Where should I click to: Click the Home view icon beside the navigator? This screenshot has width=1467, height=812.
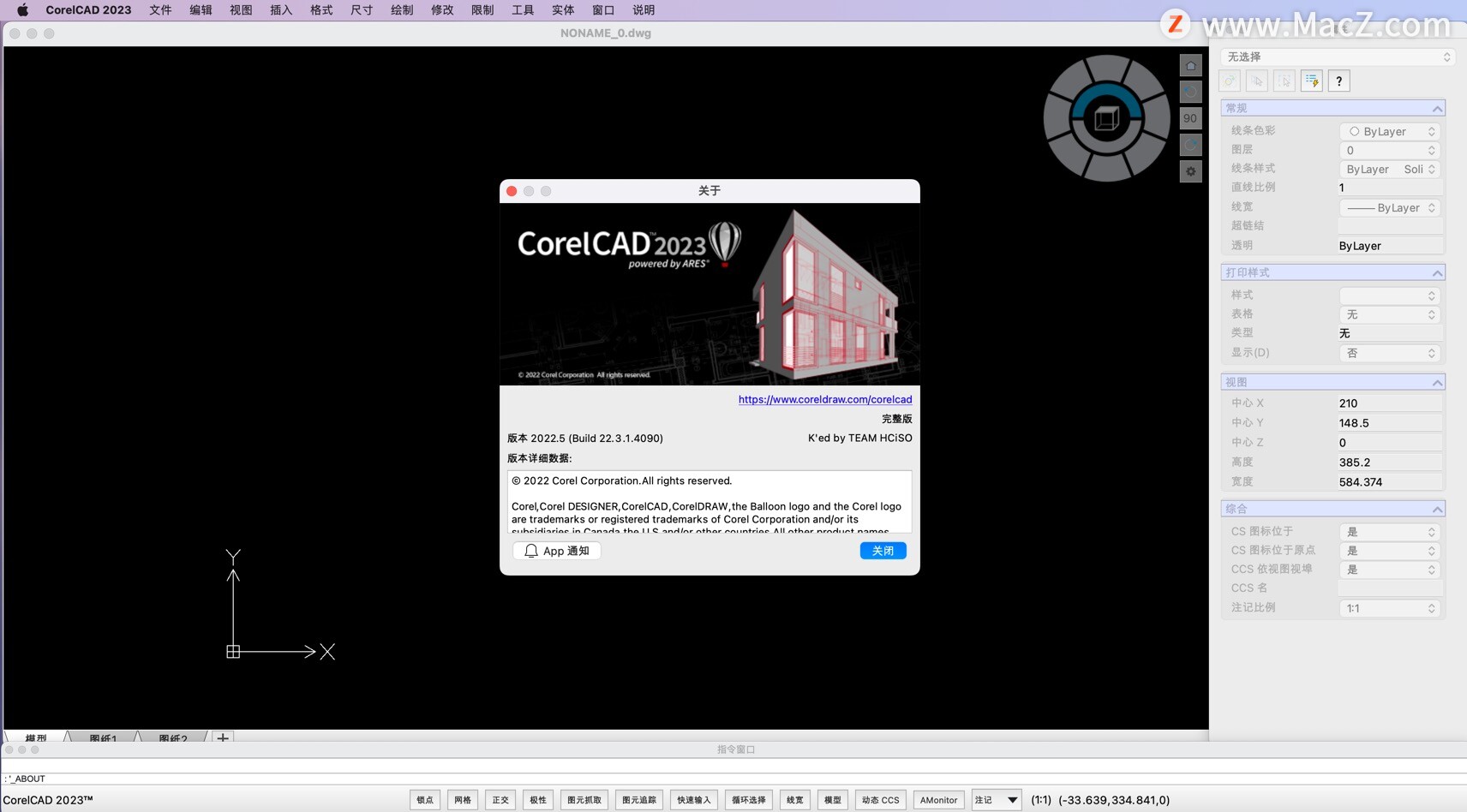point(1190,66)
